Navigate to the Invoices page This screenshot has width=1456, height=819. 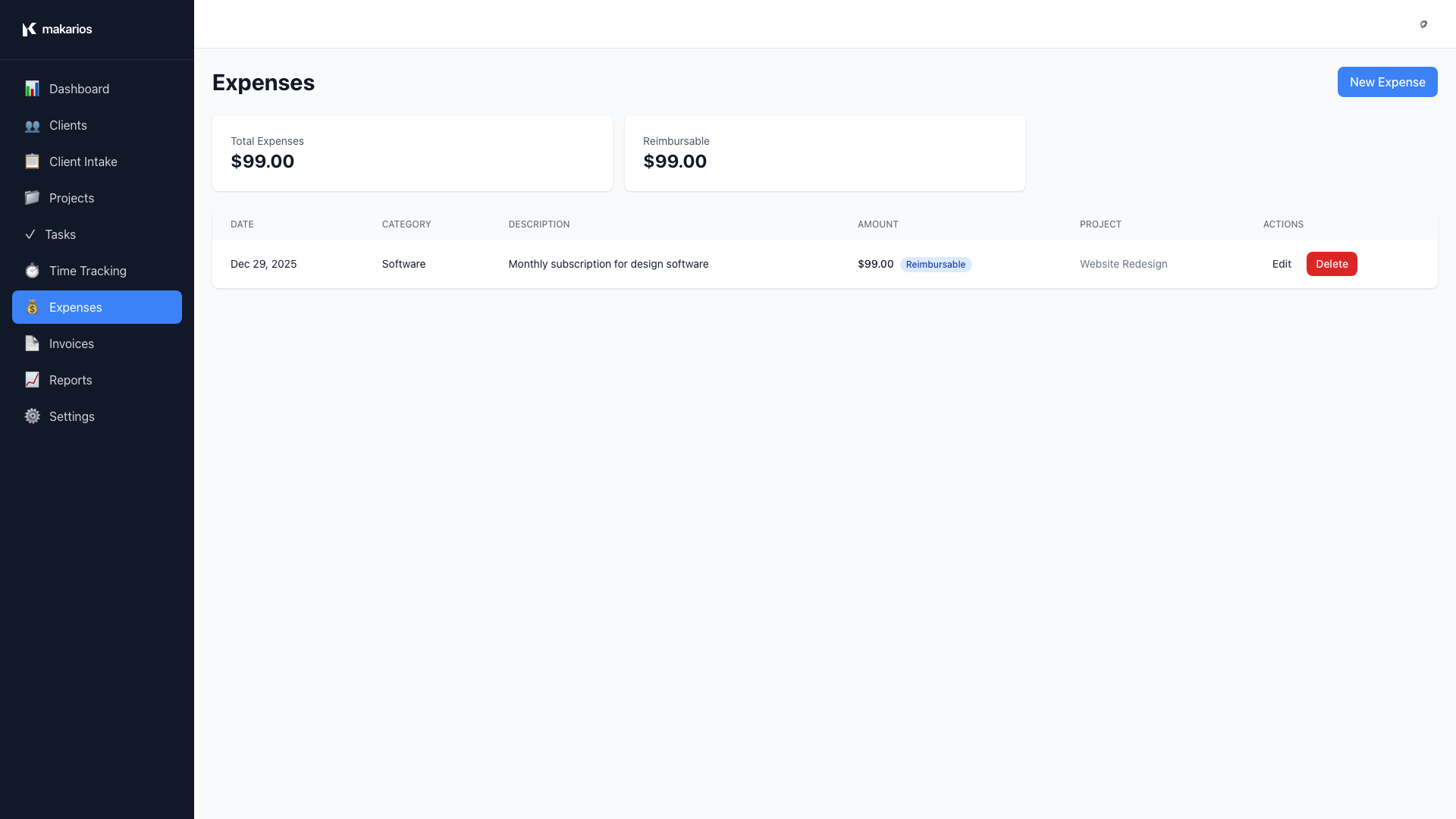click(71, 344)
